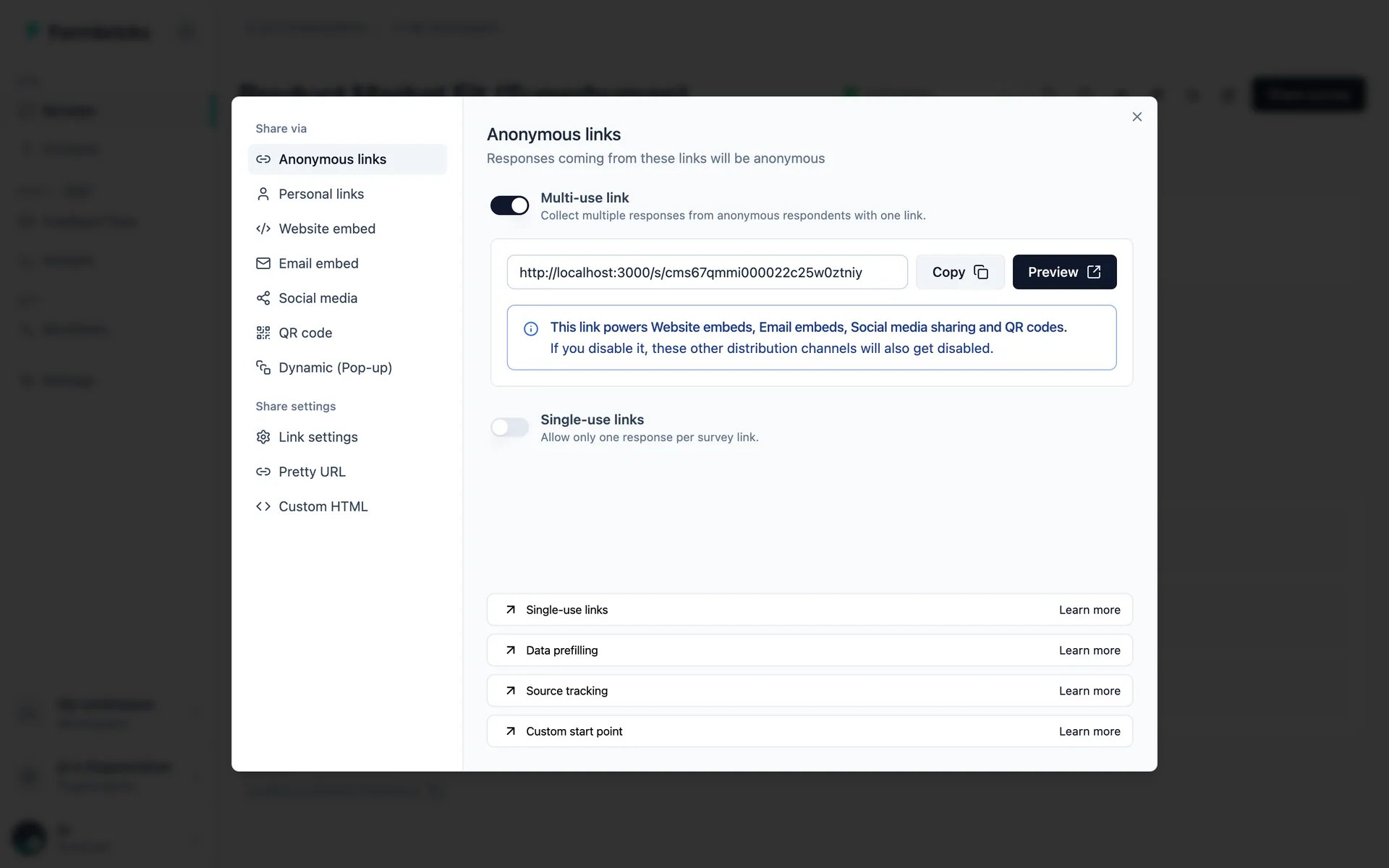This screenshot has width=1389, height=868.
Task: Click the Link settings gear icon
Action: (263, 437)
